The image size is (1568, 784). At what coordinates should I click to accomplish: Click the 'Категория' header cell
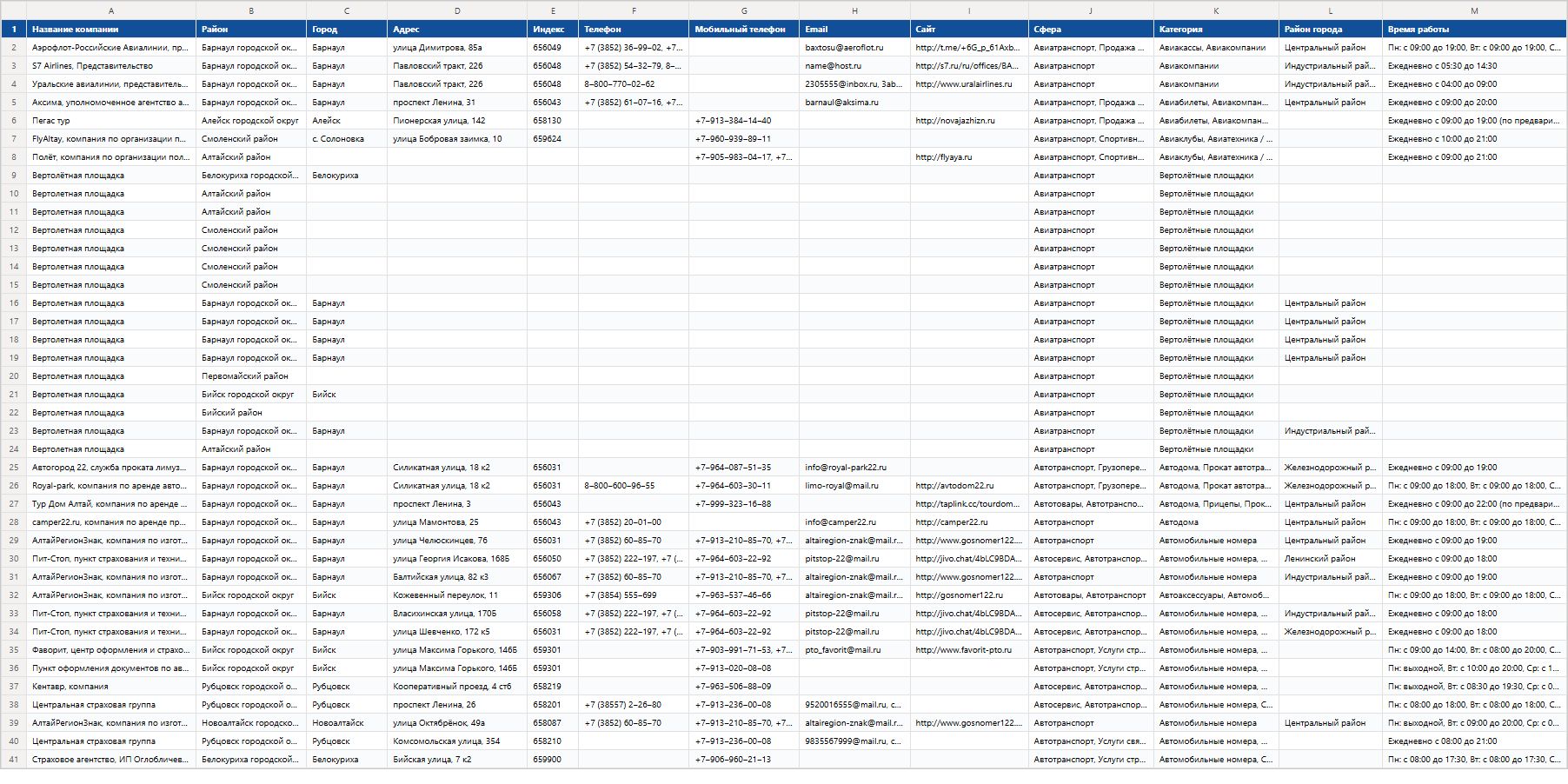click(x=1216, y=30)
